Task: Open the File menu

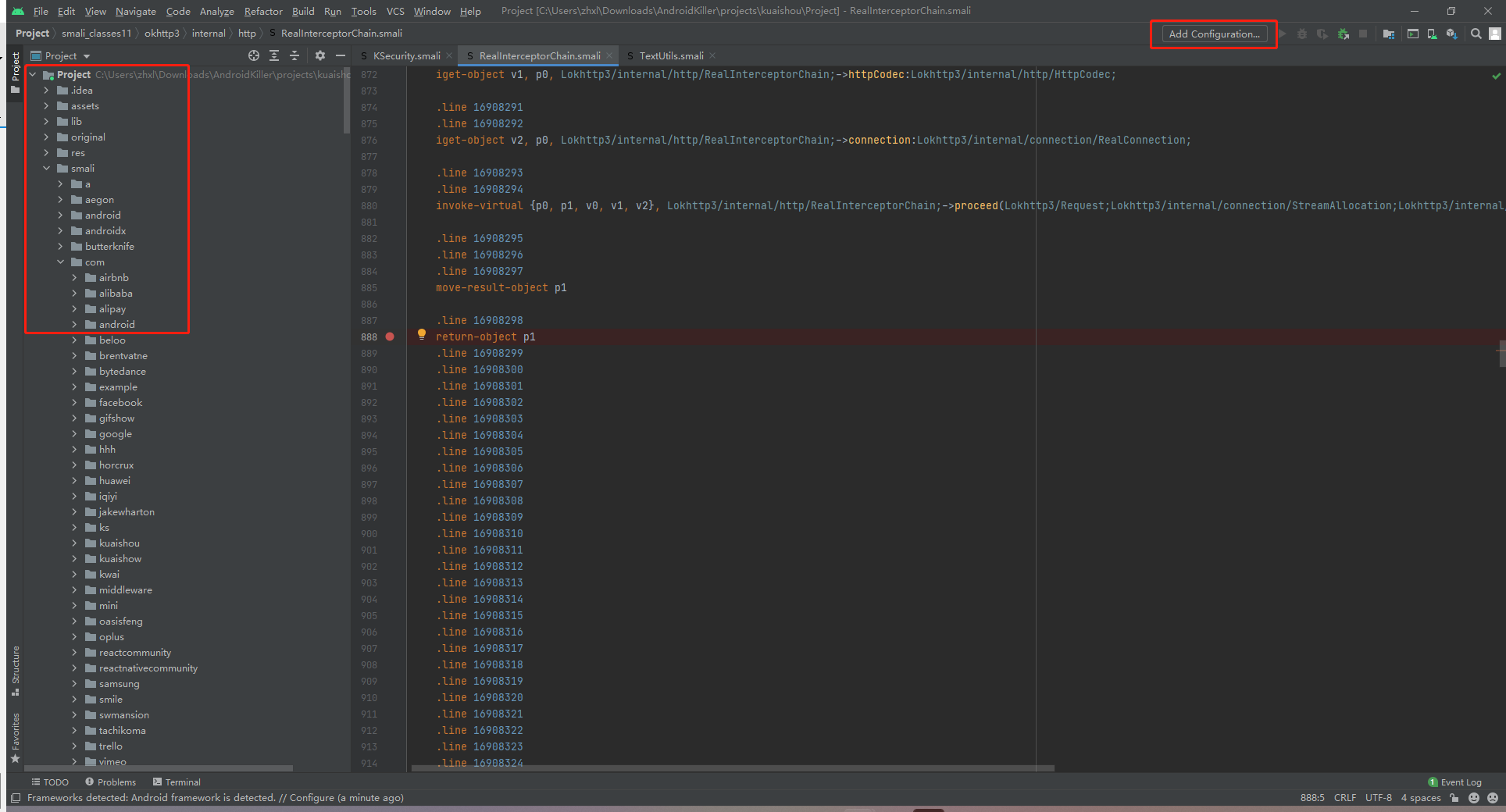Action: tap(41, 11)
